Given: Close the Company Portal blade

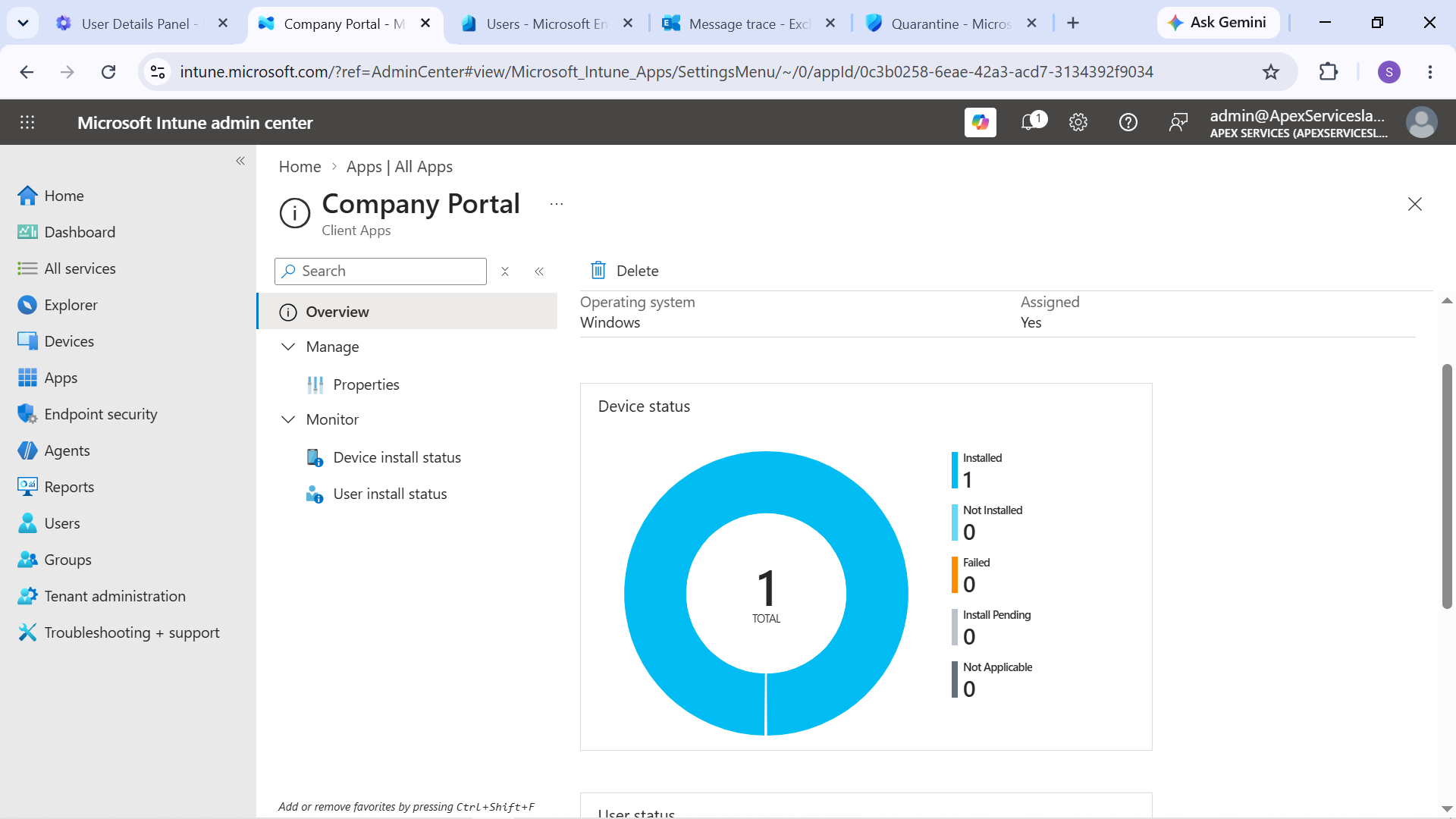Looking at the screenshot, I should click(x=1415, y=204).
